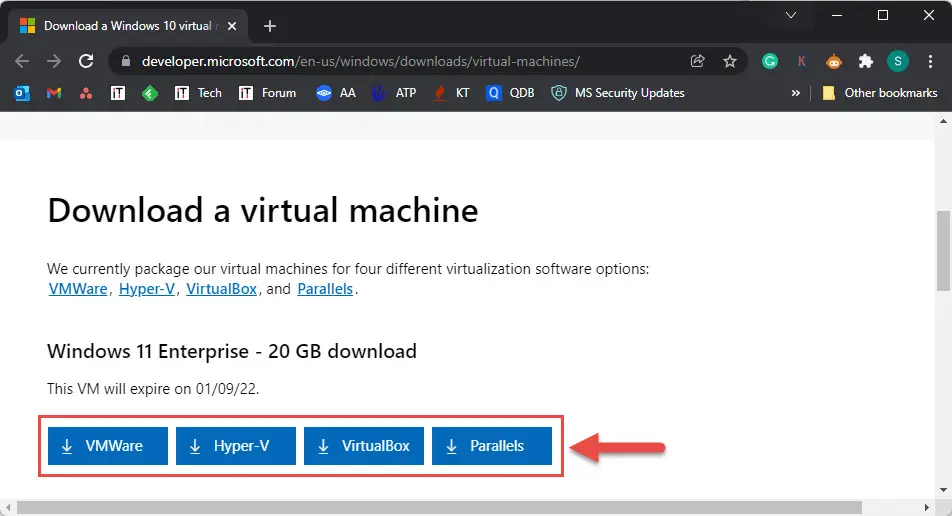Click the scroll left arrow
This screenshot has width=952, height=516.
coord(8,508)
